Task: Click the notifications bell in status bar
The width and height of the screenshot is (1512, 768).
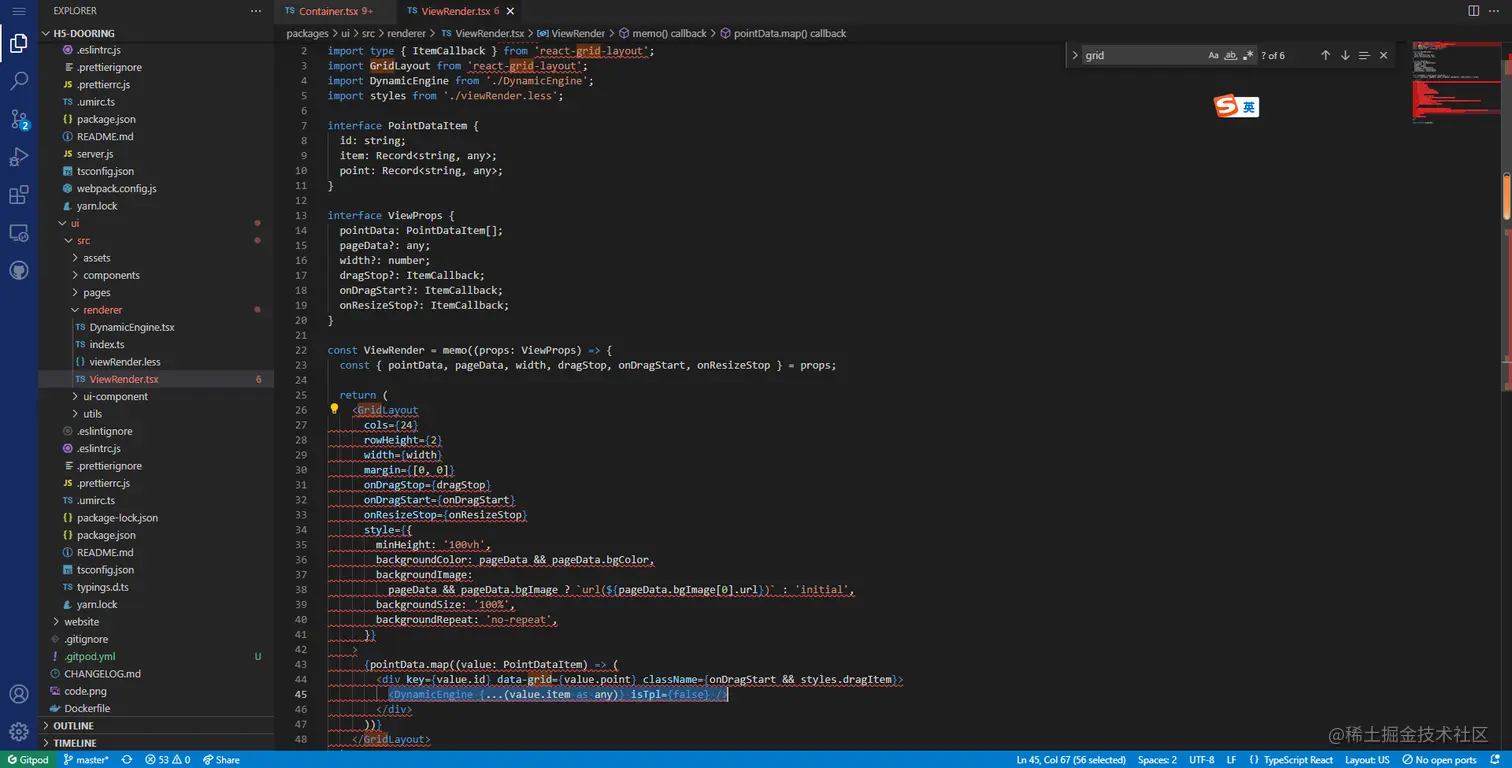Action: tap(1497, 760)
